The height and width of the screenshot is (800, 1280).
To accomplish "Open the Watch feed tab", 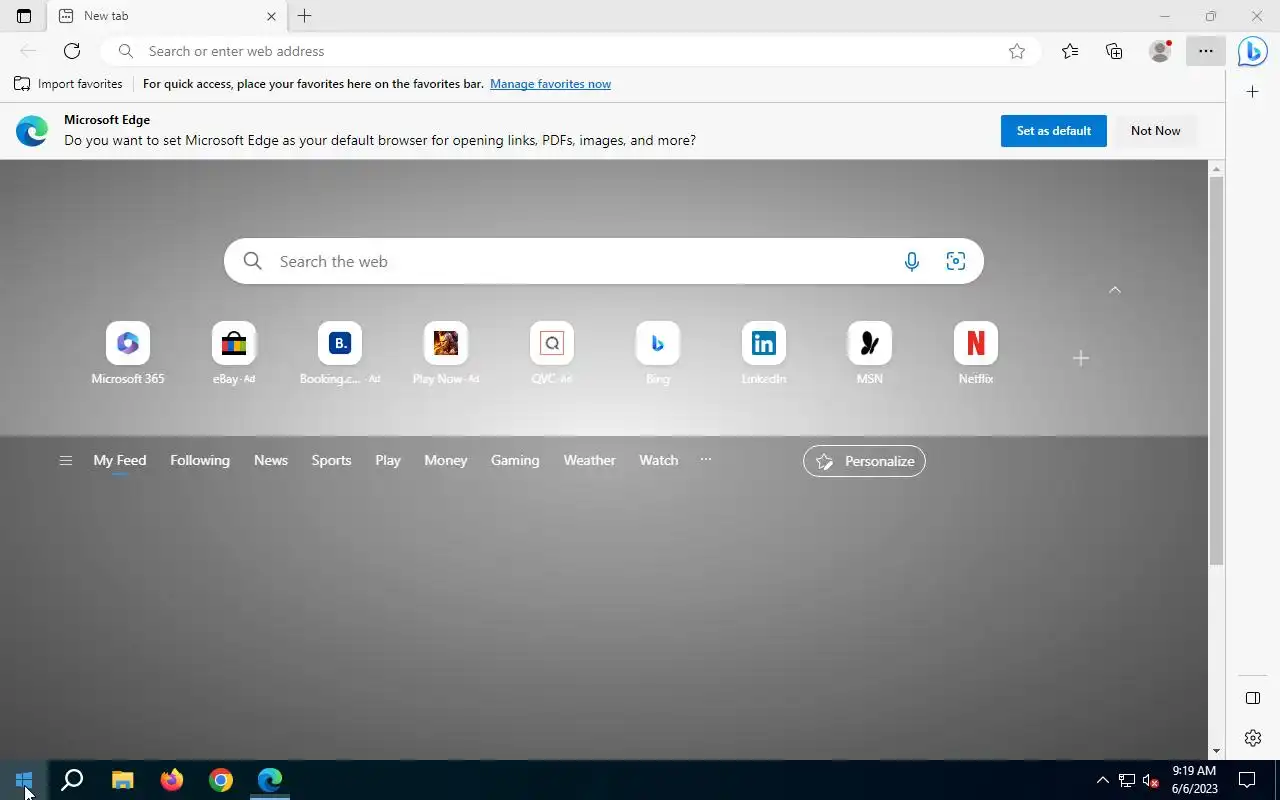I will (x=659, y=460).
